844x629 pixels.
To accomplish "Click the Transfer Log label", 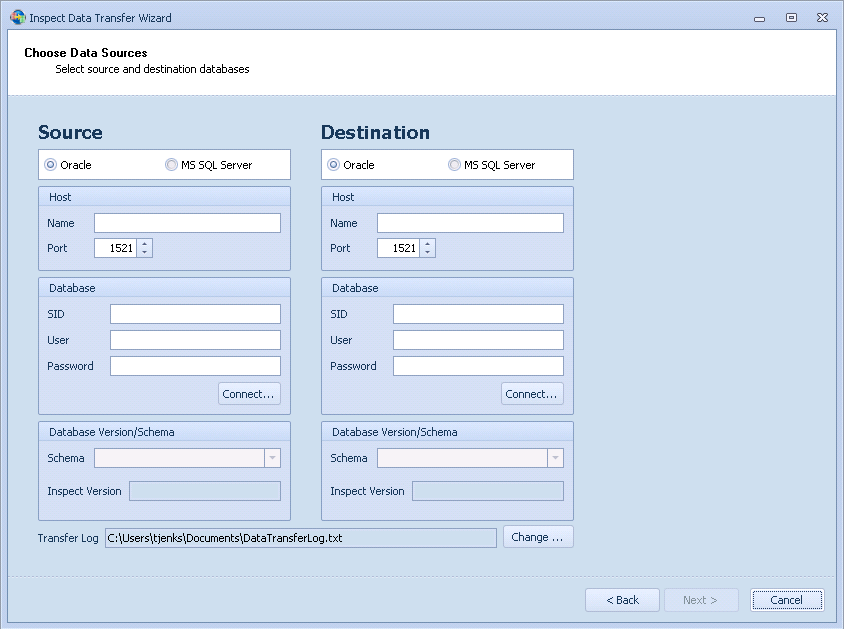I will click(x=68, y=538).
